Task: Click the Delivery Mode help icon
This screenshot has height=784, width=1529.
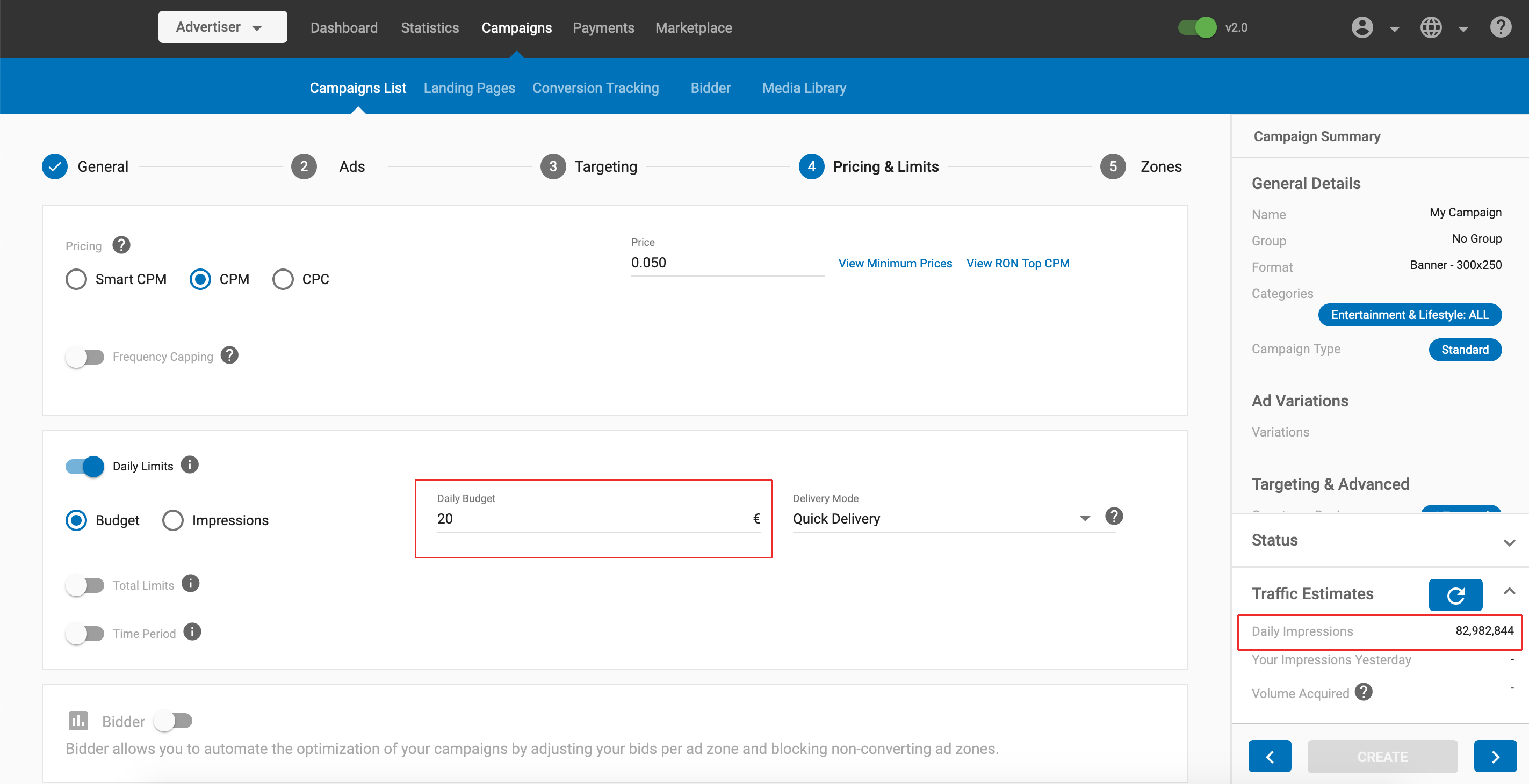Action: pos(1114,517)
